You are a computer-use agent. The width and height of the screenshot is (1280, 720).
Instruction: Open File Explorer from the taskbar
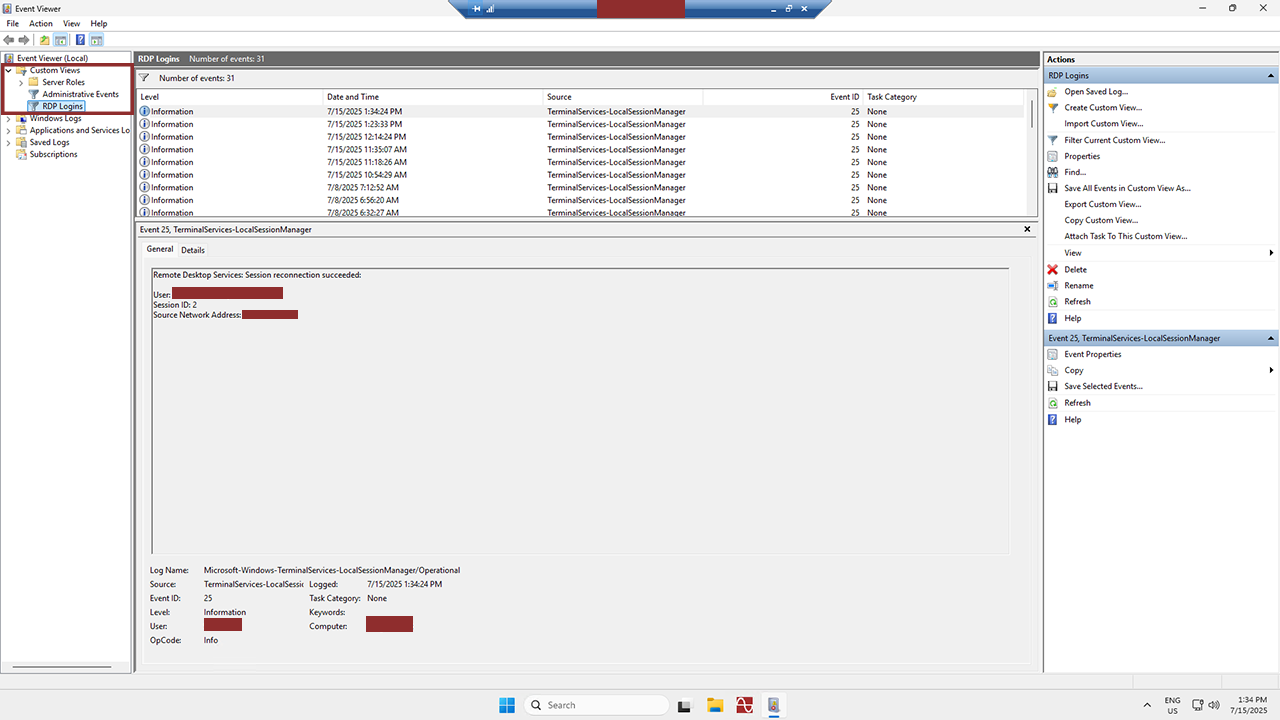(x=714, y=705)
